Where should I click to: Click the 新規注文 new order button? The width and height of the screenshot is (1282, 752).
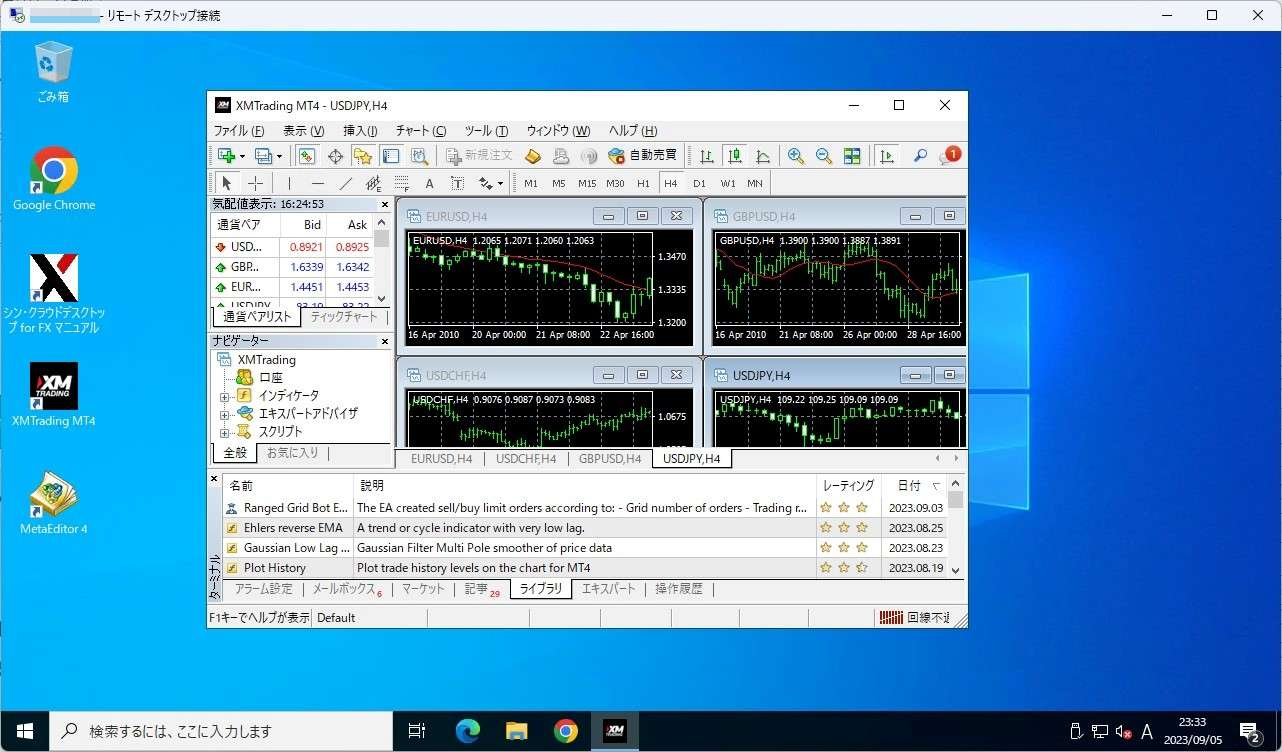[479, 156]
